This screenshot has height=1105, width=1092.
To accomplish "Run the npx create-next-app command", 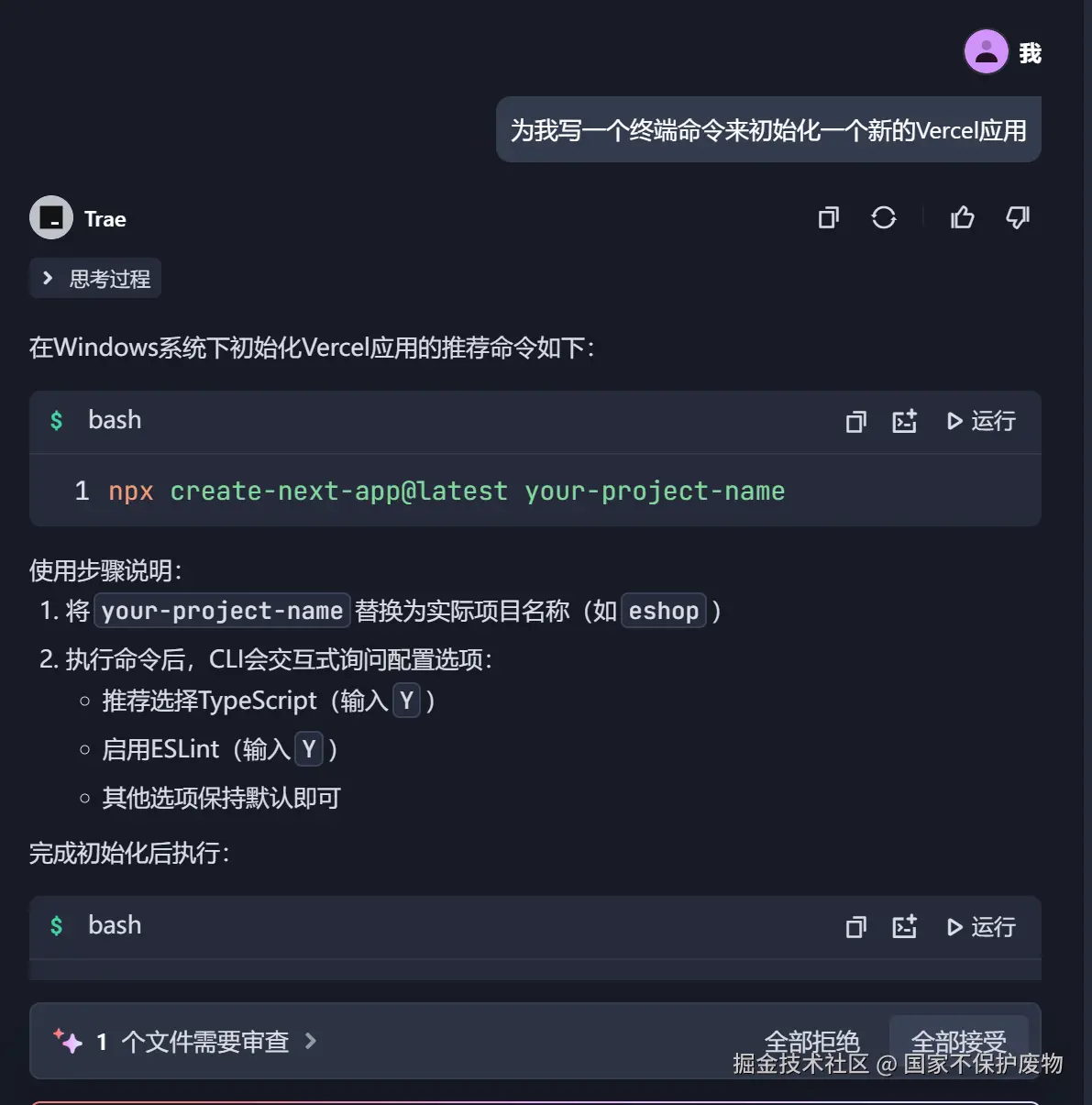I will [x=981, y=421].
